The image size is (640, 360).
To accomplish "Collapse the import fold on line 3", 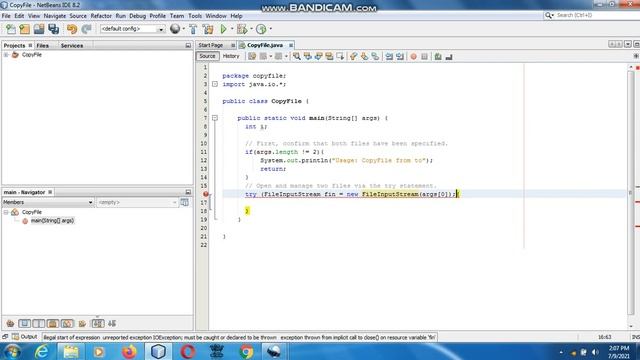I will (x=215, y=84).
